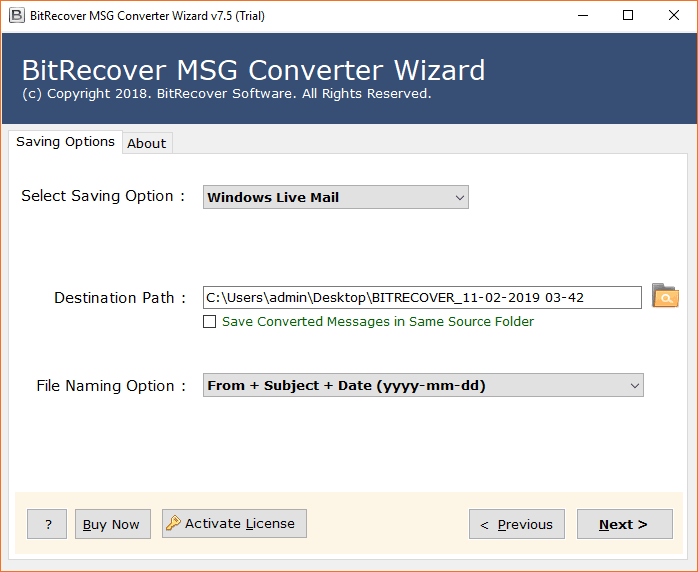This screenshot has height=572, width=698.
Task: Click the Select Saving Option label
Action: tap(103, 196)
